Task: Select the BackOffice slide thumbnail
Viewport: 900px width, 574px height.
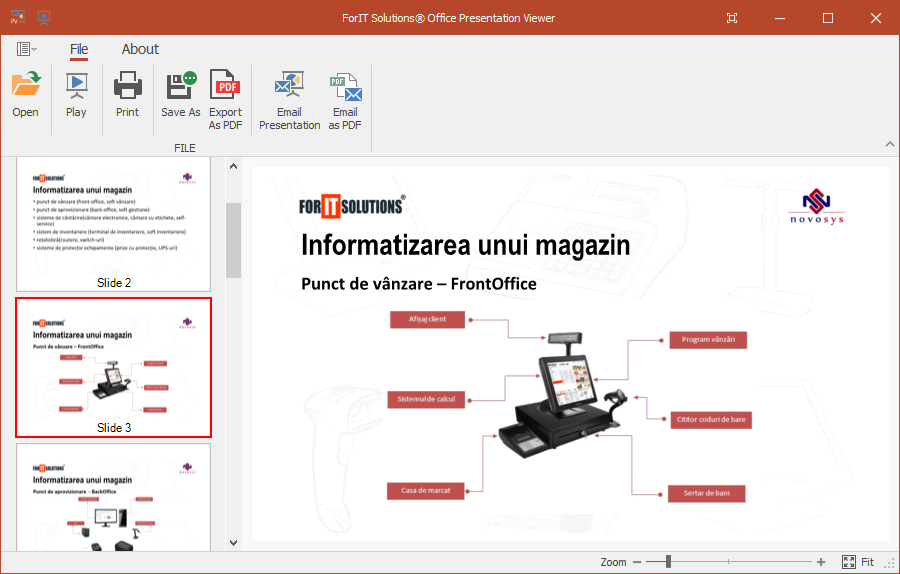Action: (x=114, y=497)
